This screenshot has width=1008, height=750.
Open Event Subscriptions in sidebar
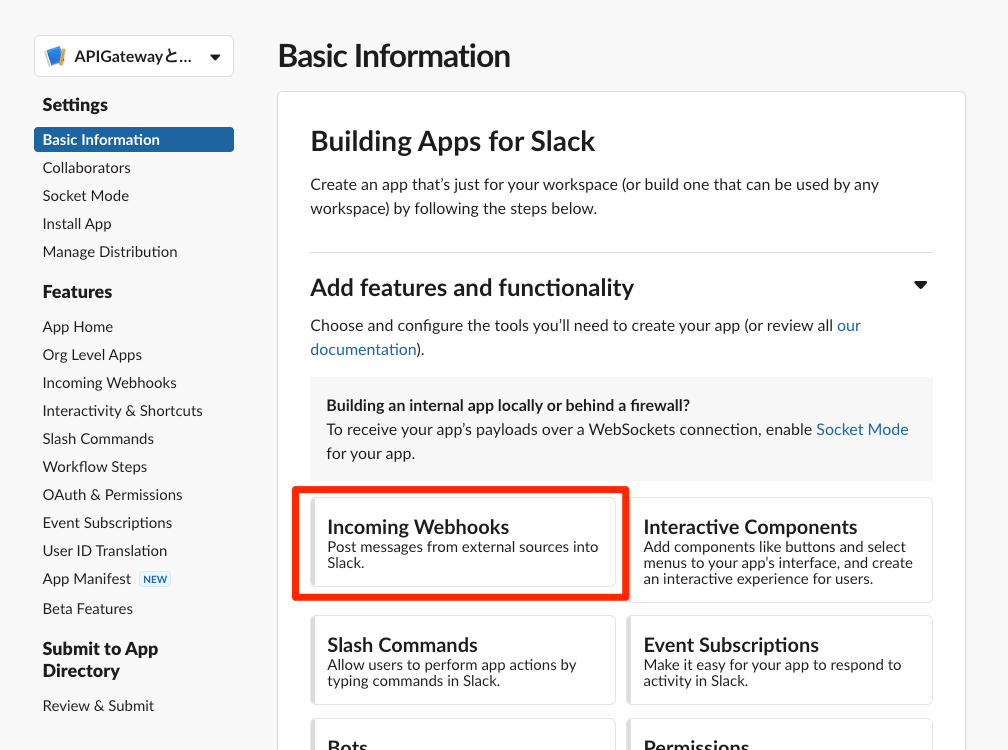click(107, 523)
